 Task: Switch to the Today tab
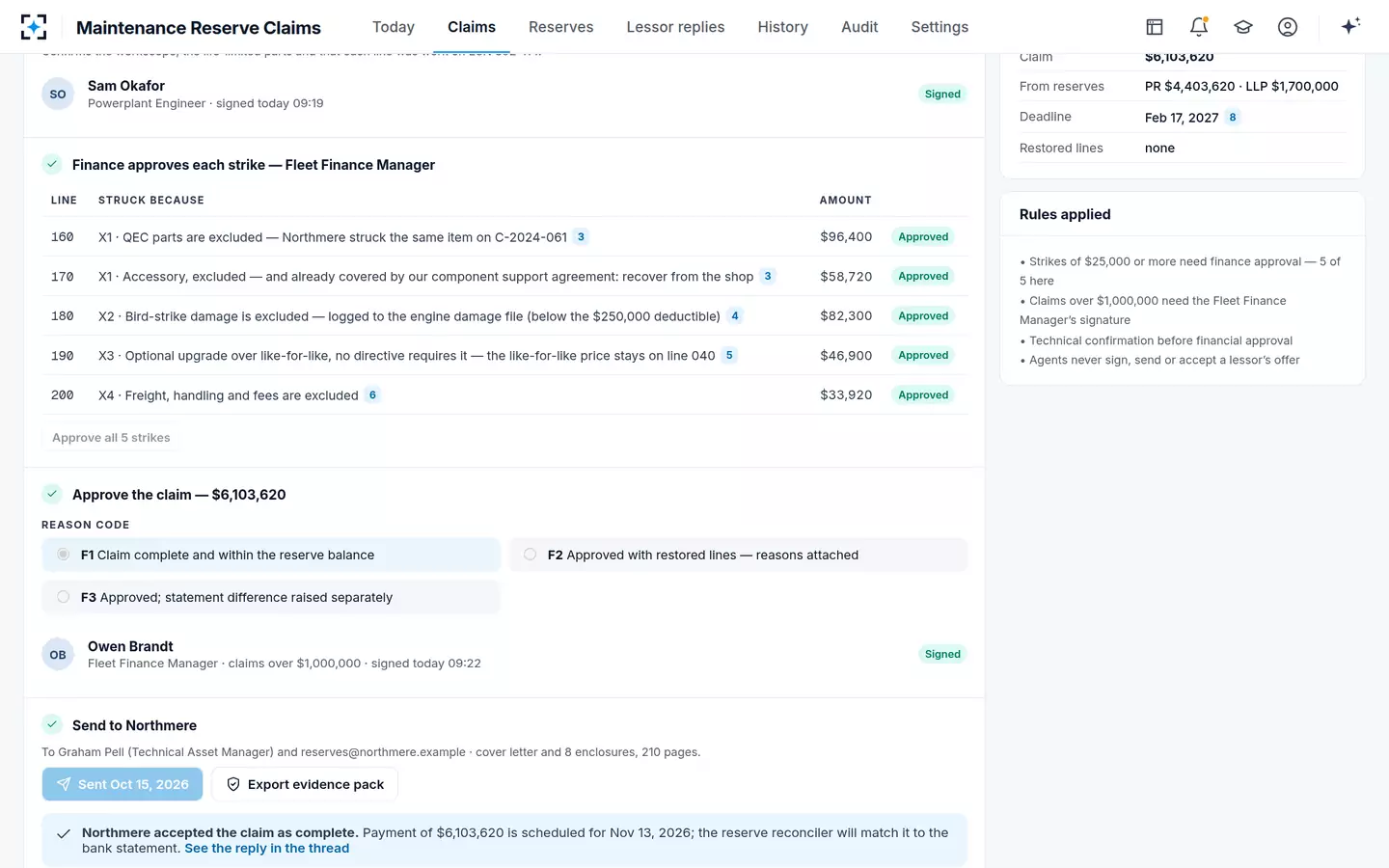394,27
